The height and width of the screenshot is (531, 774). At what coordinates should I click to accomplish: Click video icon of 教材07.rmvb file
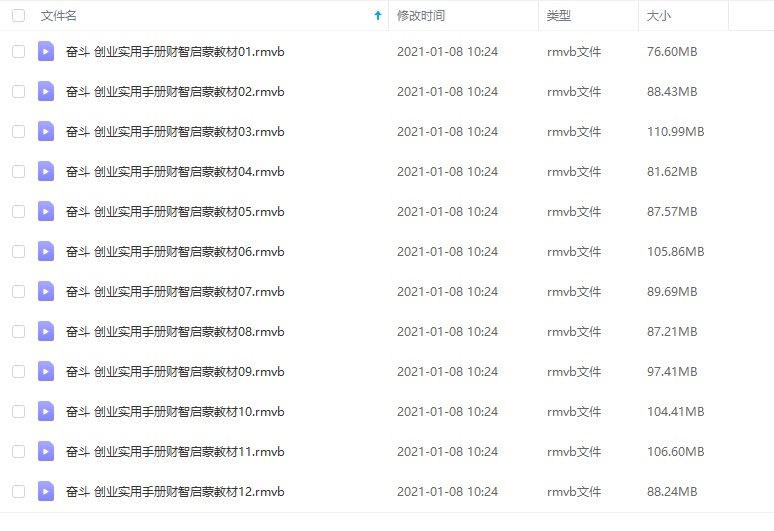click(46, 291)
